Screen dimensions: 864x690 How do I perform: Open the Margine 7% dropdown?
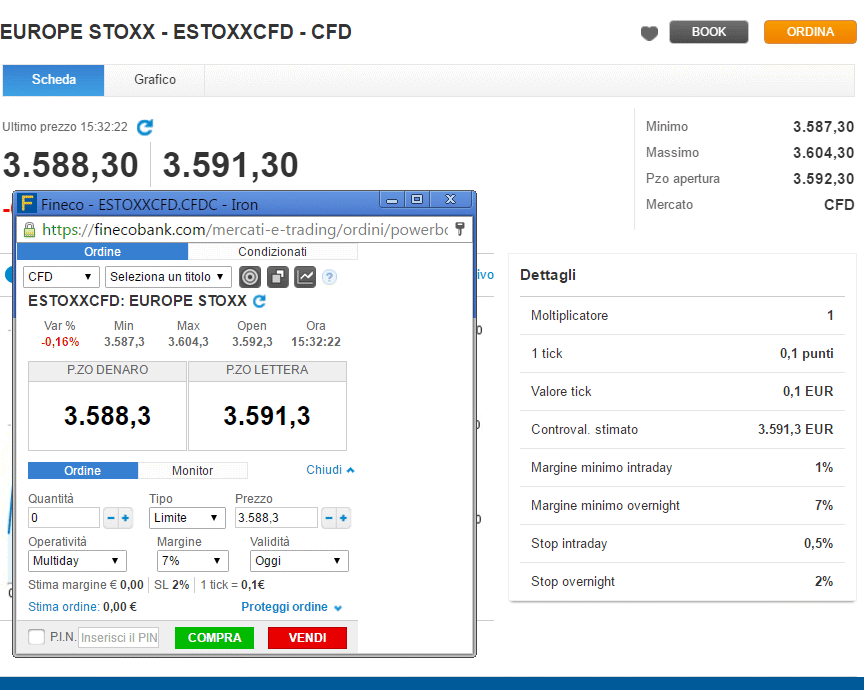192,561
